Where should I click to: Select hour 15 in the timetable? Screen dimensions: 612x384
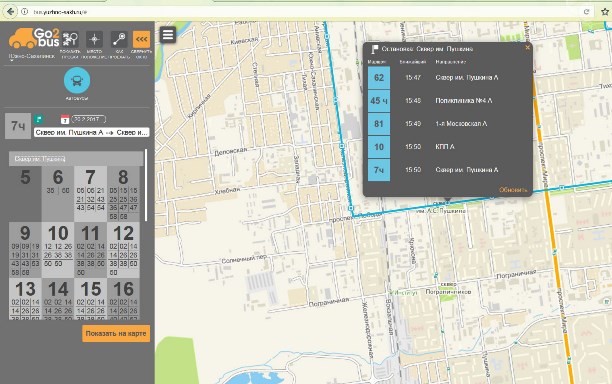[x=90, y=299]
